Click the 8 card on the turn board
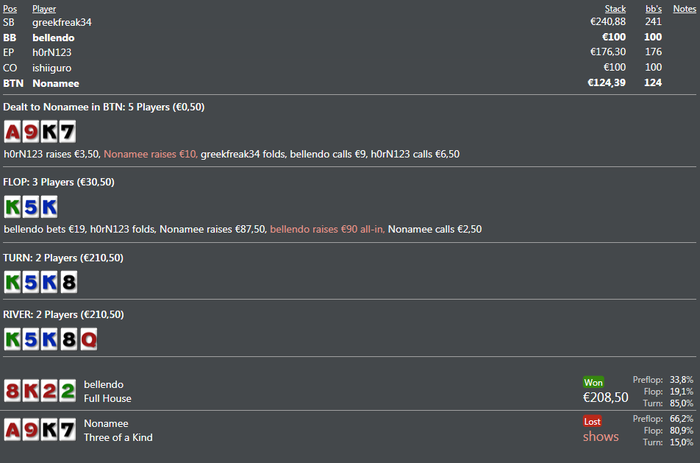This screenshot has height=463, width=700. (67, 281)
